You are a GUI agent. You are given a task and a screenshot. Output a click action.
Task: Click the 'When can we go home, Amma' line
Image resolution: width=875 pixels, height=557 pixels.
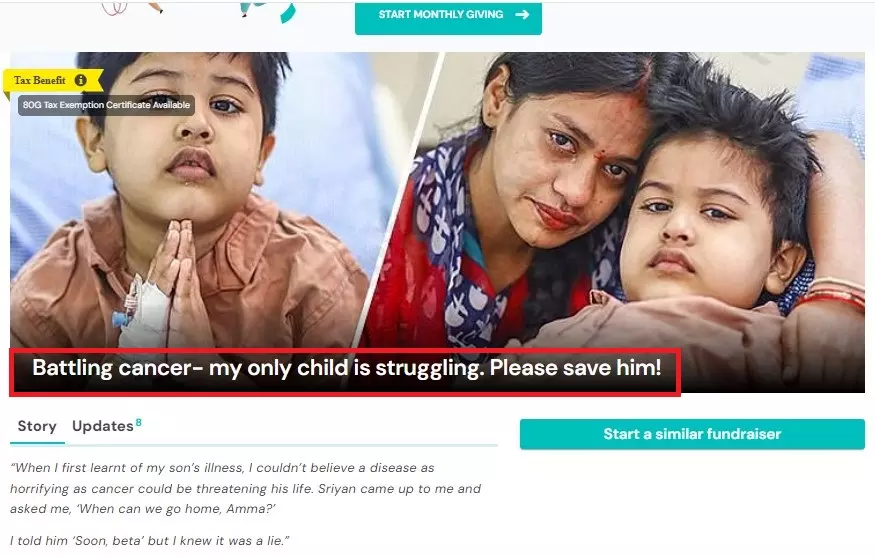pos(143,509)
